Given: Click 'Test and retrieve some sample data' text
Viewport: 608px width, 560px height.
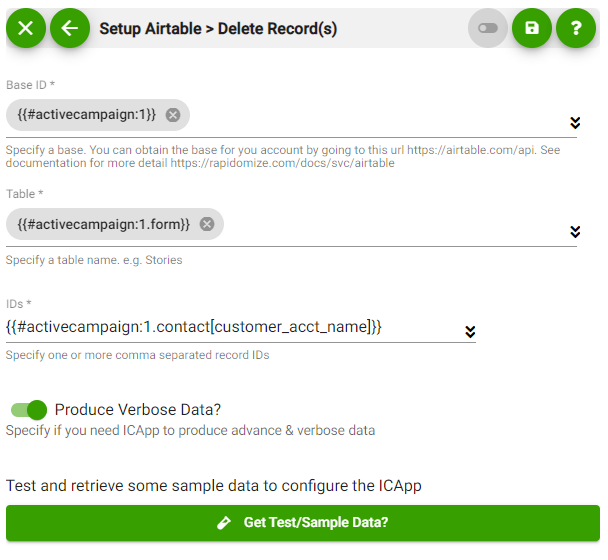Looking at the screenshot, I should point(214,486).
